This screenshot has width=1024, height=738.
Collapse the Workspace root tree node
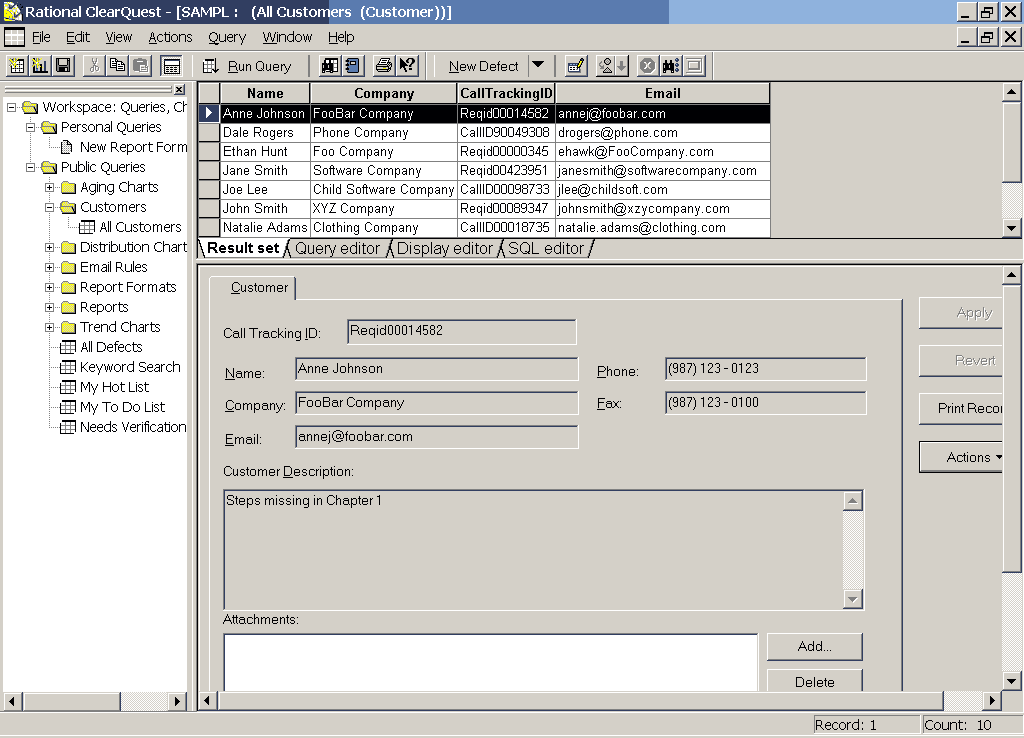pos(11,107)
